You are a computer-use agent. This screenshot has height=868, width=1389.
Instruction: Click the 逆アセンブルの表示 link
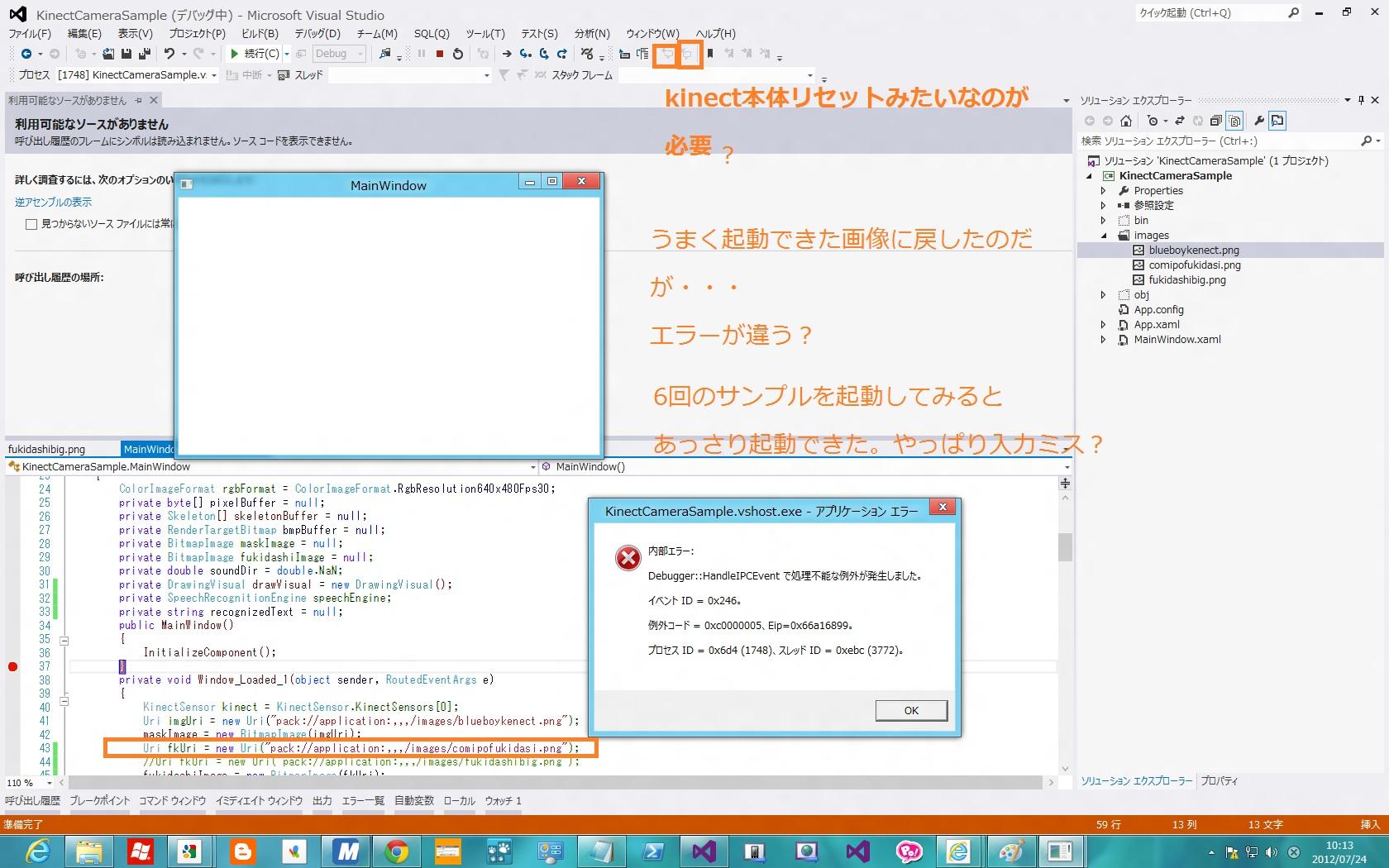click(53, 203)
